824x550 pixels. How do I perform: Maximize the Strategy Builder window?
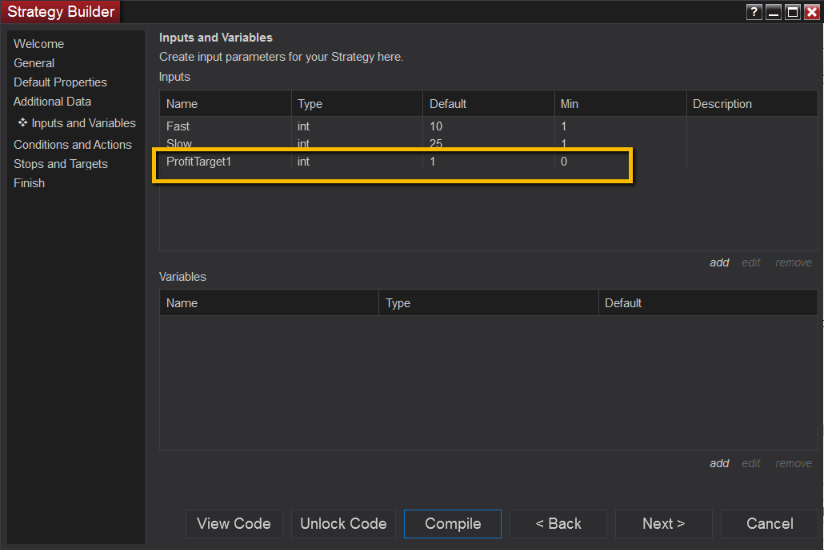(x=792, y=12)
